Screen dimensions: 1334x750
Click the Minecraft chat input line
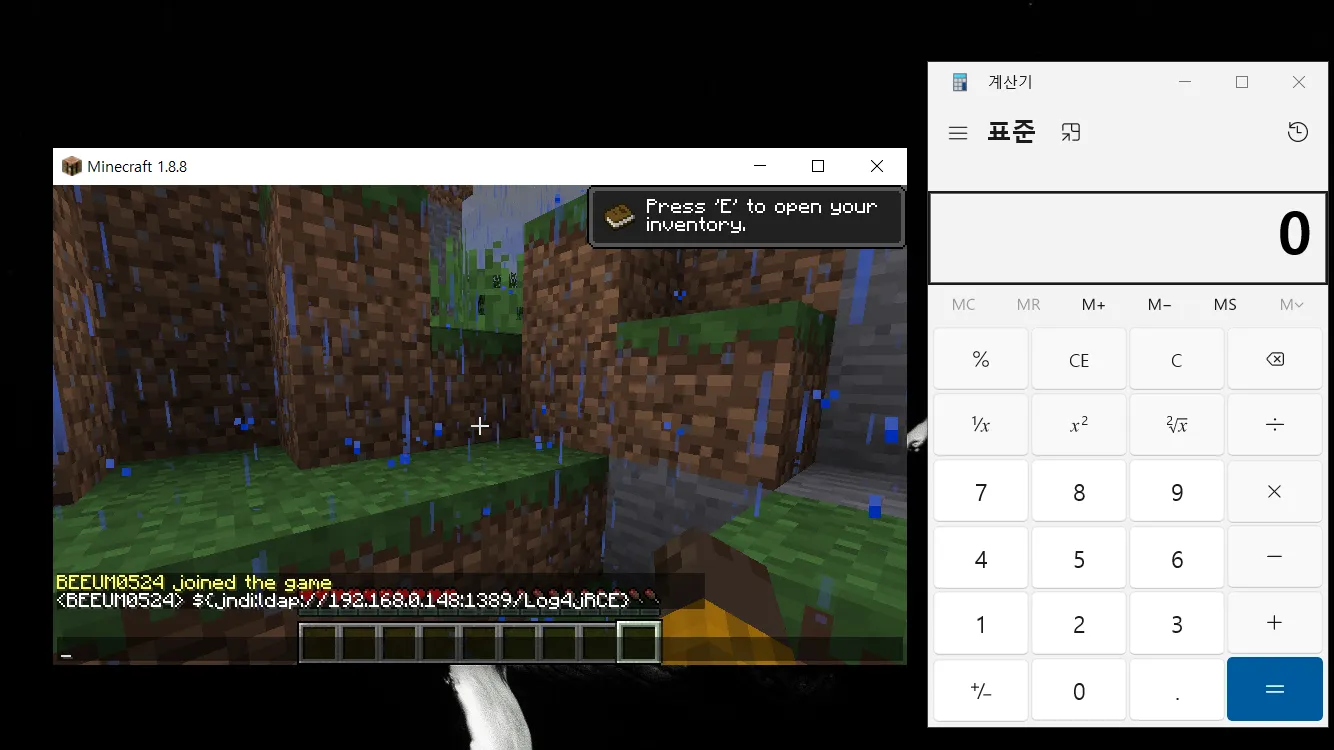click(480, 651)
